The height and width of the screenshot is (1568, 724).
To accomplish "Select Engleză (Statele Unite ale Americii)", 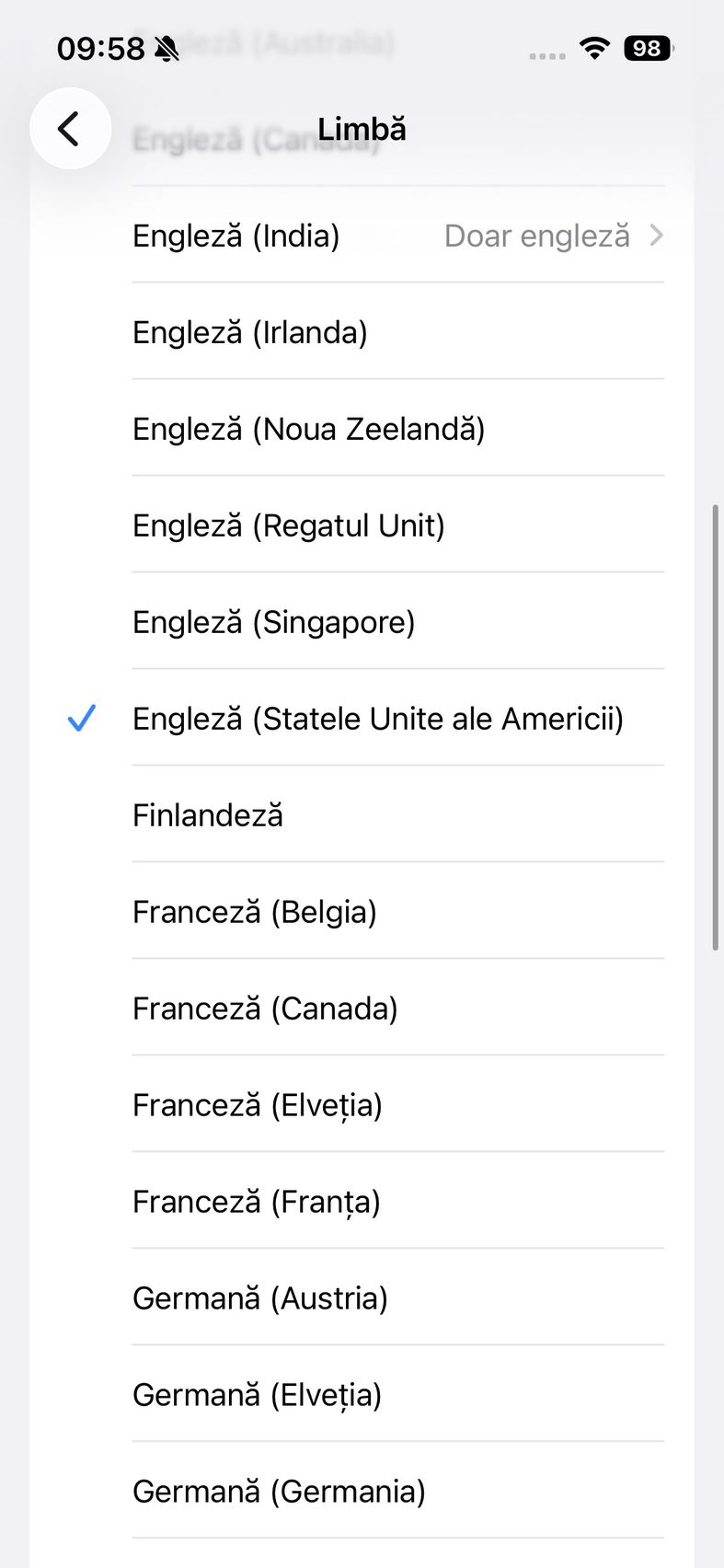I will tap(377, 719).
